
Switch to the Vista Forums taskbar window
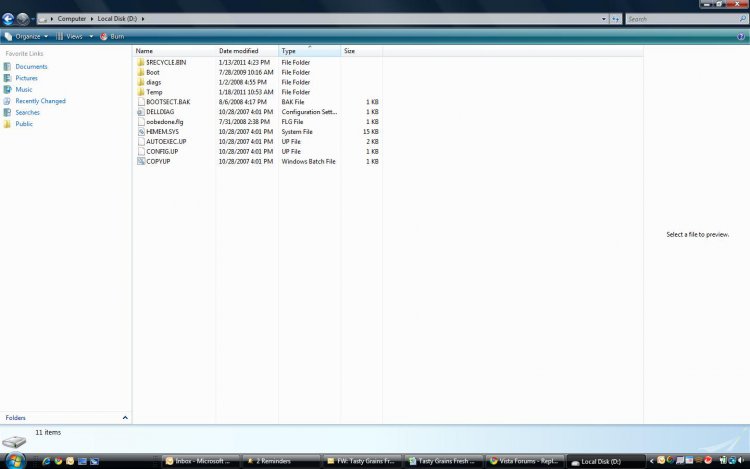[x=524, y=461]
